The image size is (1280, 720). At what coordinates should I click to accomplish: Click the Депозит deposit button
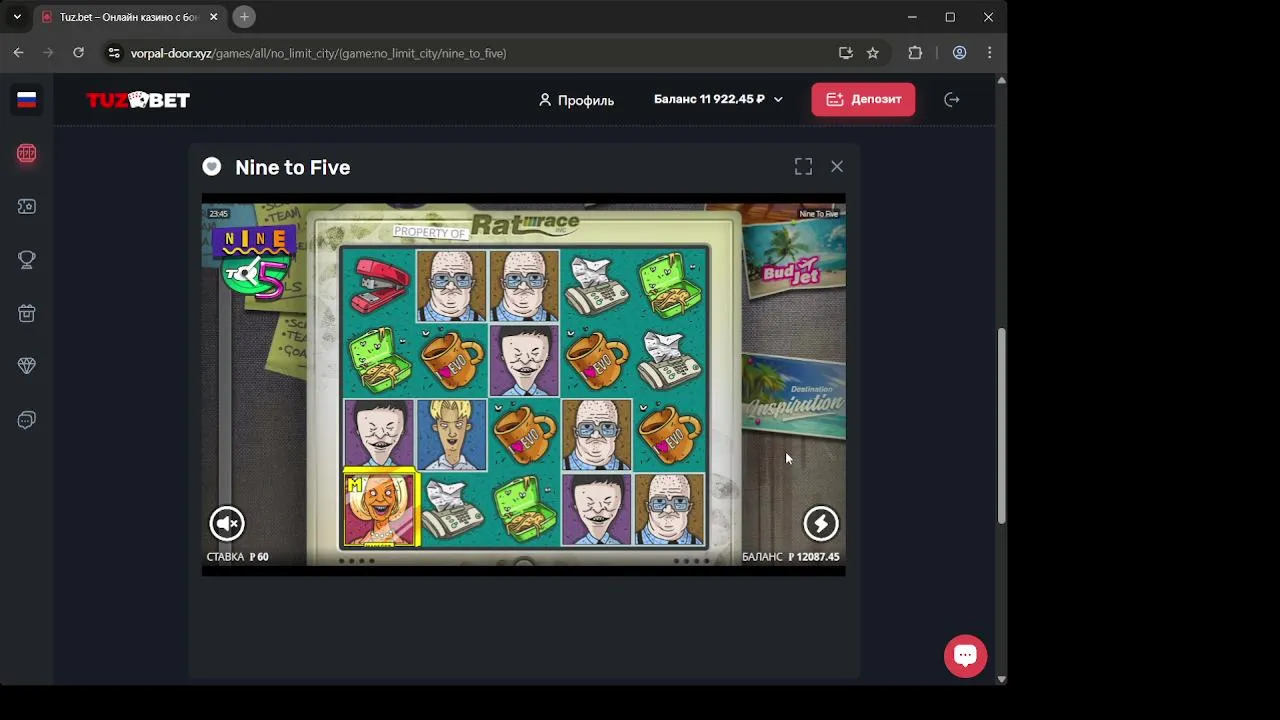[x=863, y=99]
